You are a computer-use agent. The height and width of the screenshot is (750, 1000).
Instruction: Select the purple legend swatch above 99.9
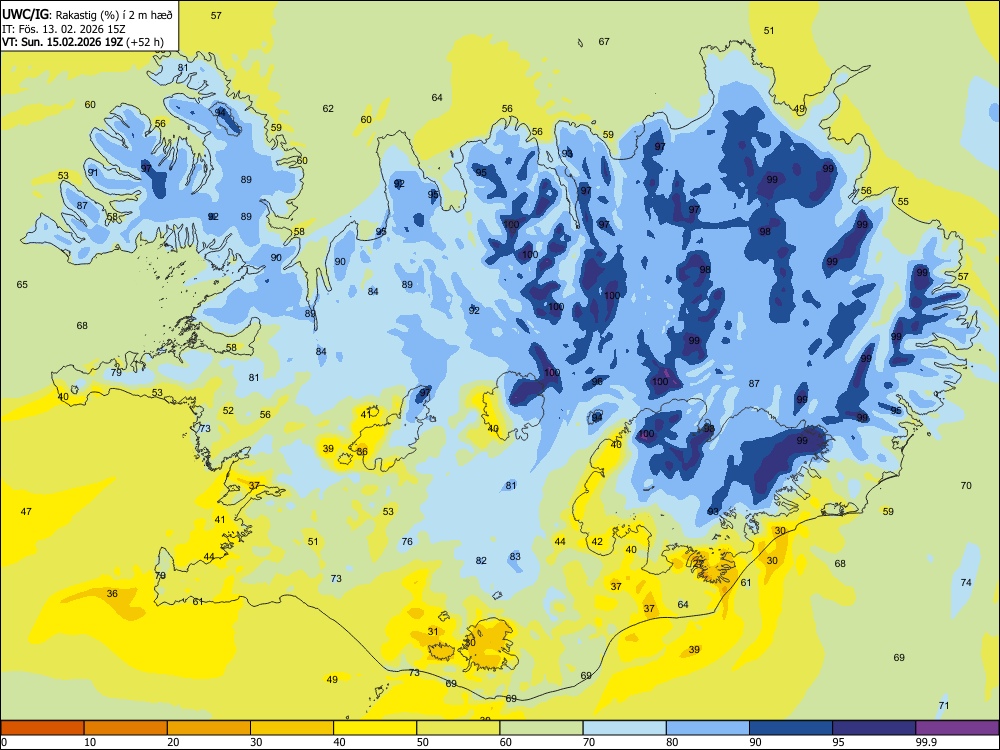(957, 728)
